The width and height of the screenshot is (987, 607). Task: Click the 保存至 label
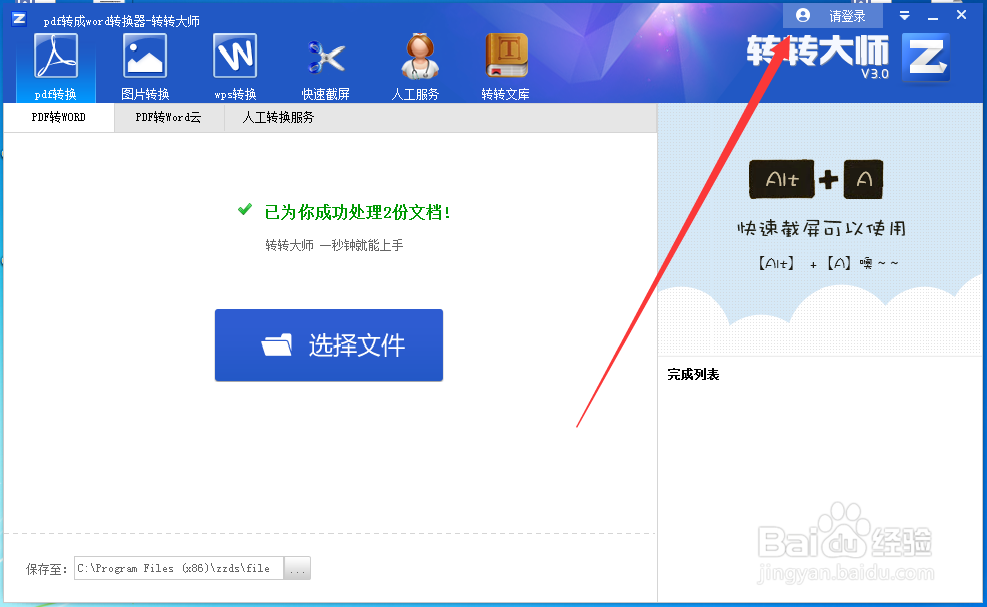(47, 569)
